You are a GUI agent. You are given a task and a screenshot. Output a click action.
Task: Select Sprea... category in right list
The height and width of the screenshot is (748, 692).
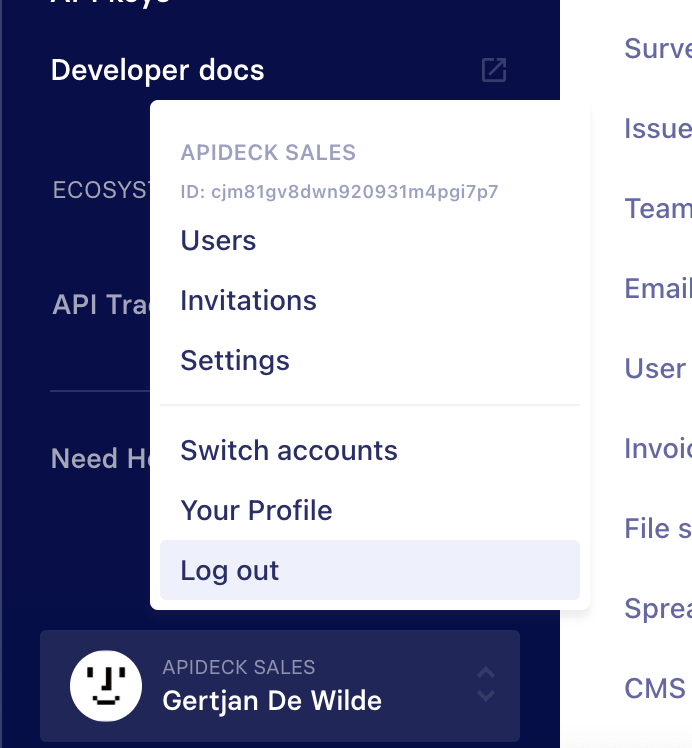tap(658, 608)
